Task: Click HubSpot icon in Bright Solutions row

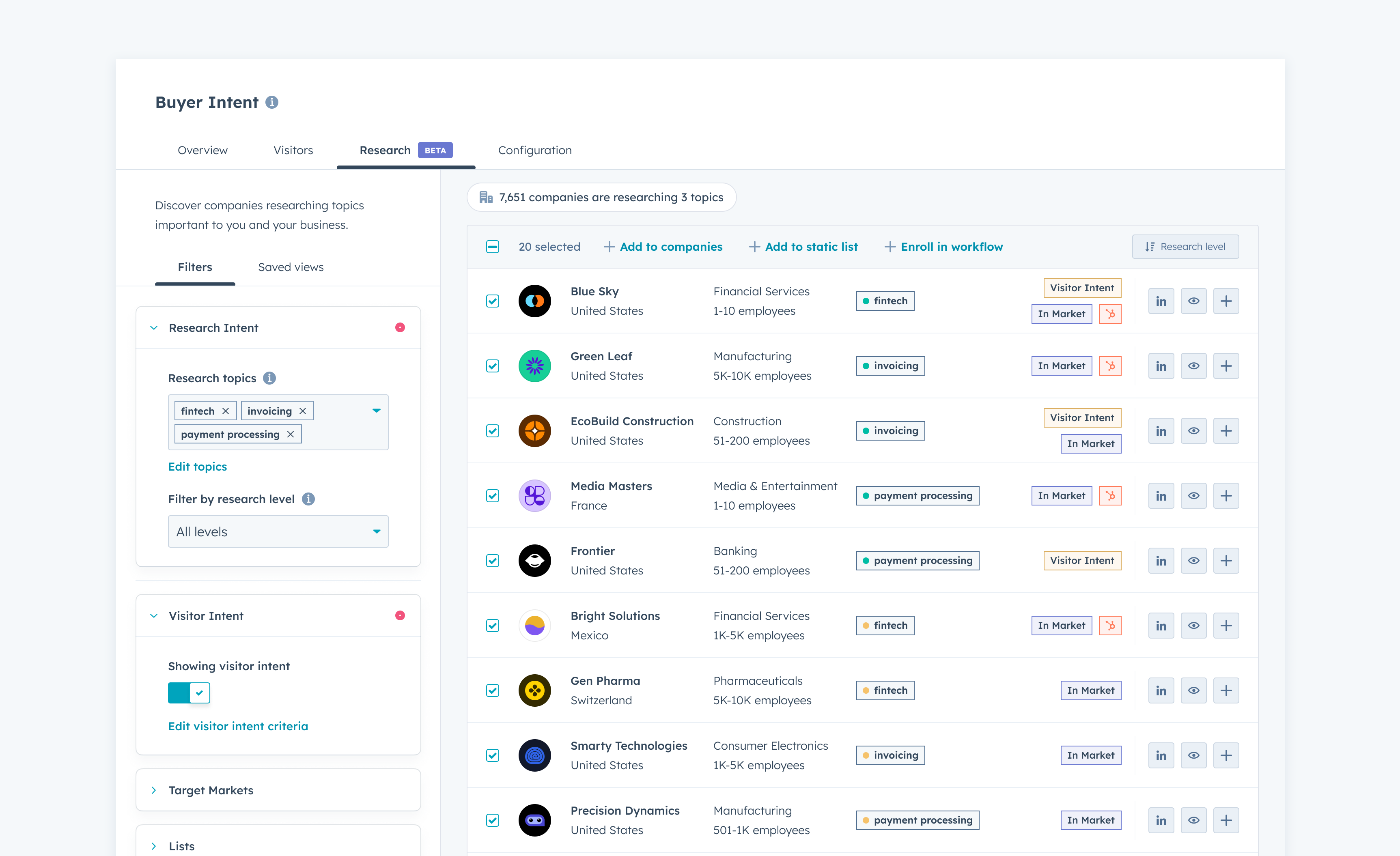Action: pos(1110,626)
